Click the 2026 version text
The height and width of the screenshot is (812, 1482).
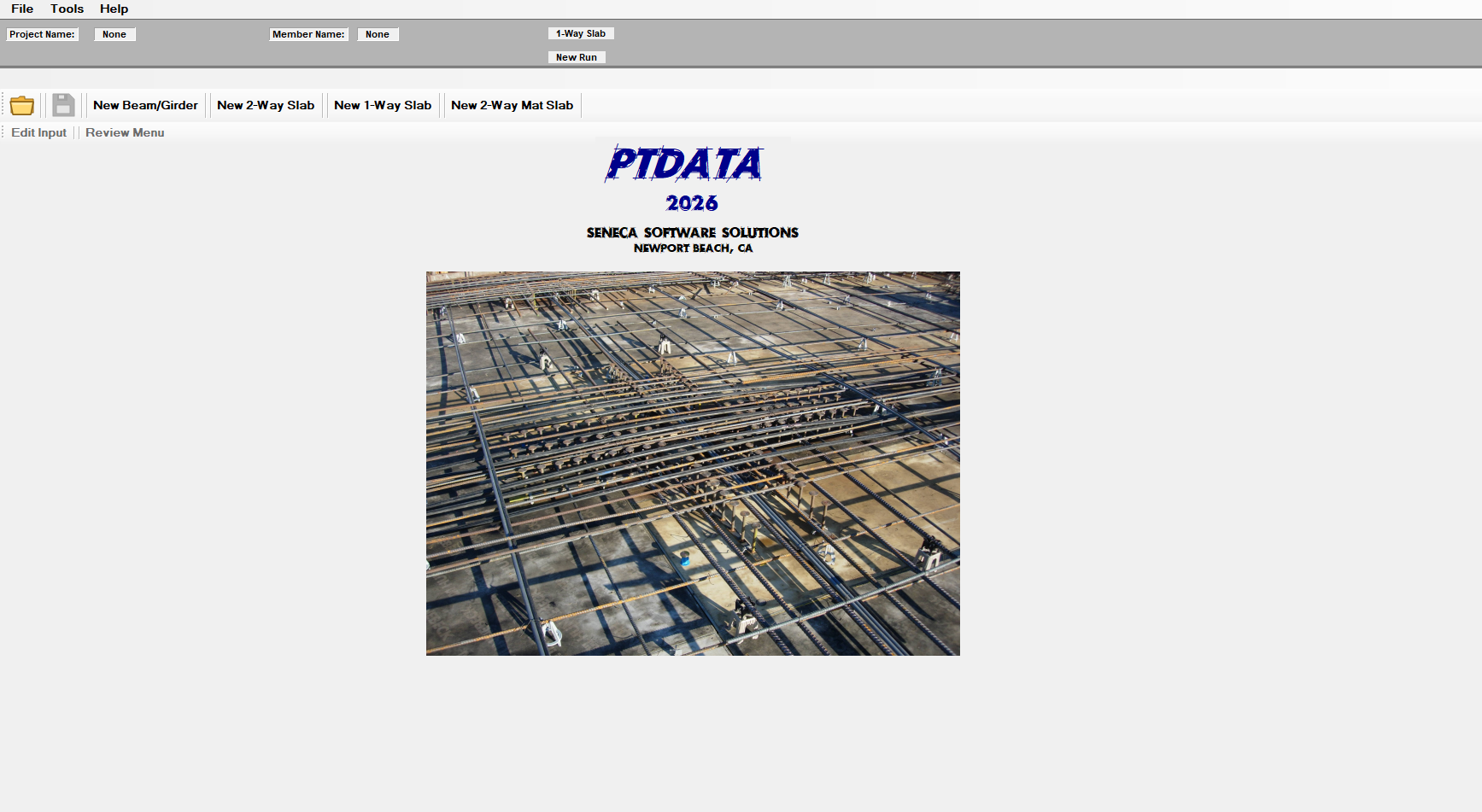(x=692, y=203)
